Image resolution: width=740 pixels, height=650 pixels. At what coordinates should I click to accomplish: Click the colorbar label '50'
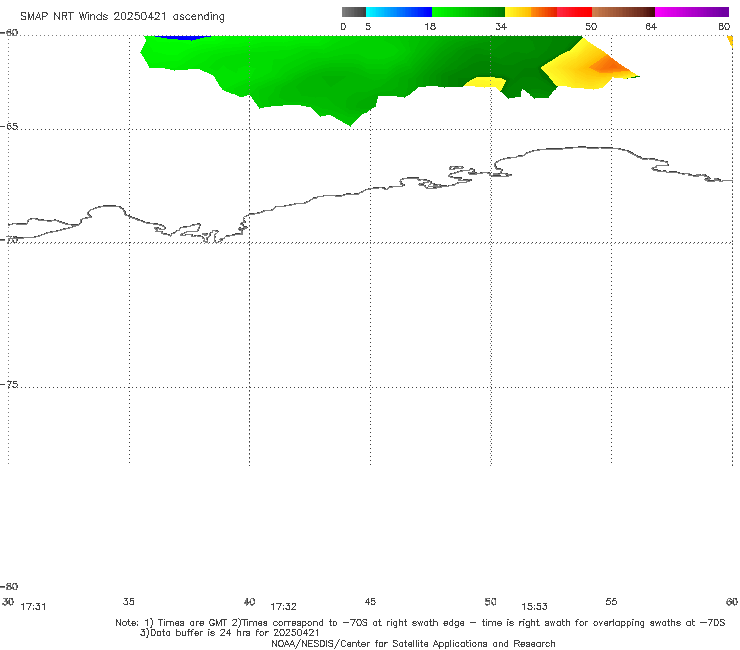[x=591, y=26]
